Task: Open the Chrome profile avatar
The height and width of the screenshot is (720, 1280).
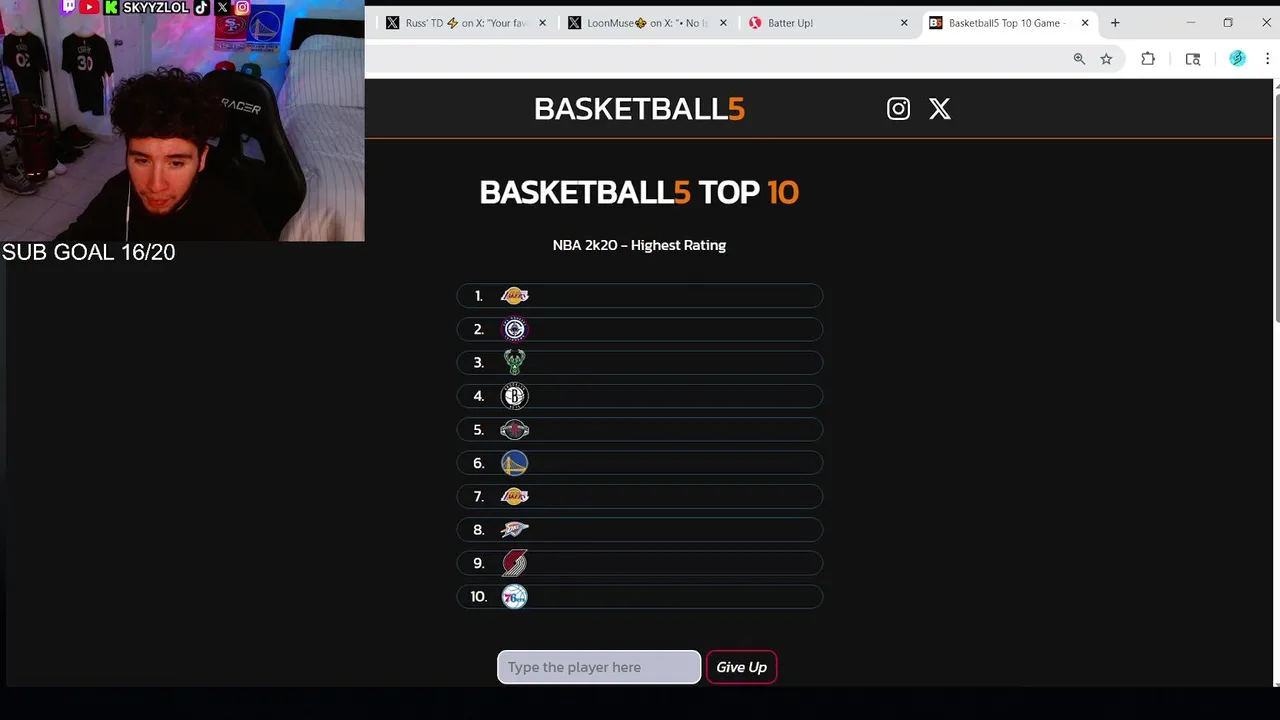Action: (1238, 59)
